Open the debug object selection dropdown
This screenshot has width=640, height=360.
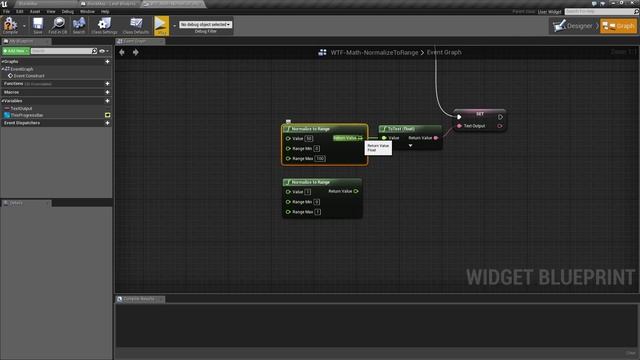coord(206,25)
